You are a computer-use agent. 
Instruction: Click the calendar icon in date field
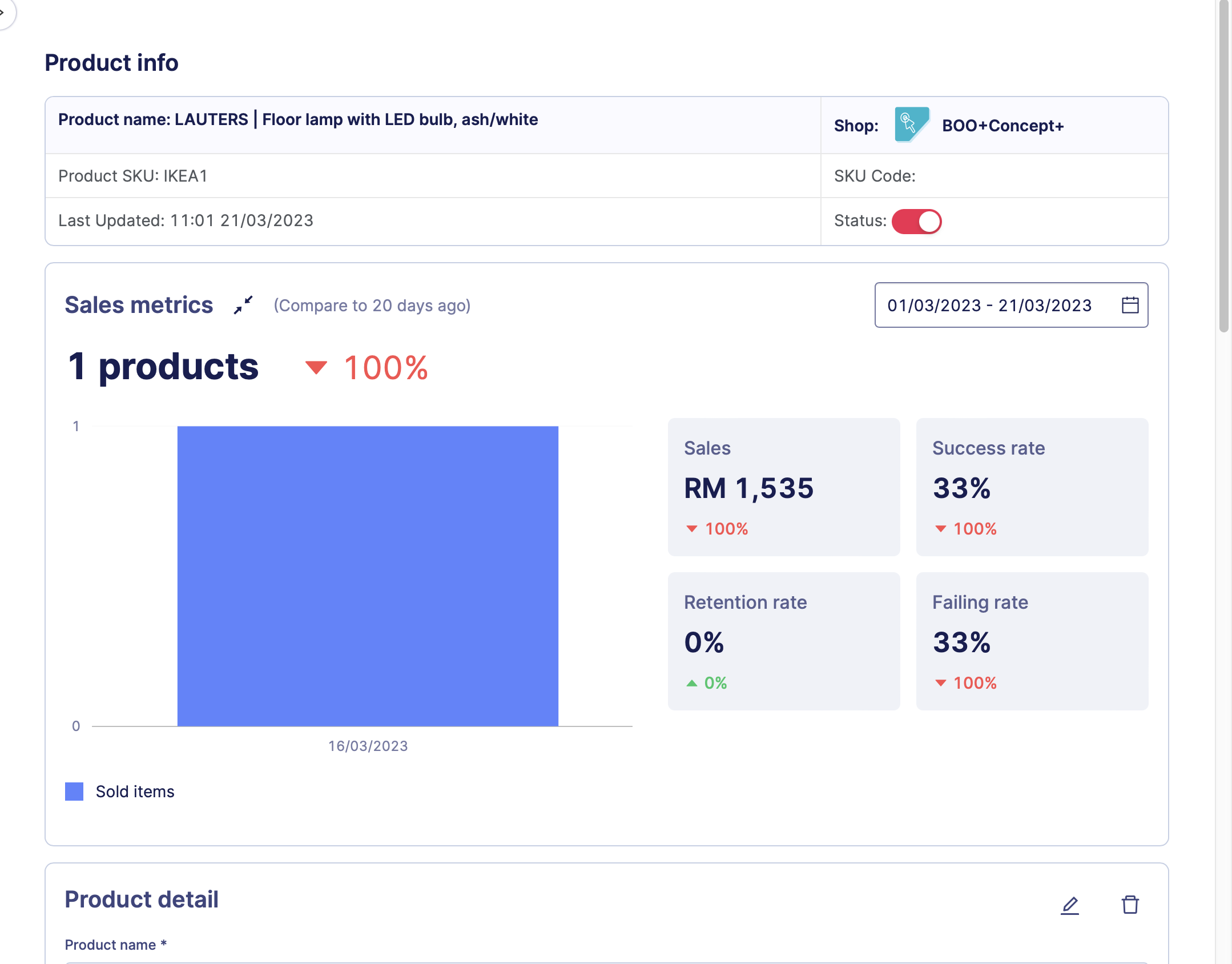point(1130,305)
